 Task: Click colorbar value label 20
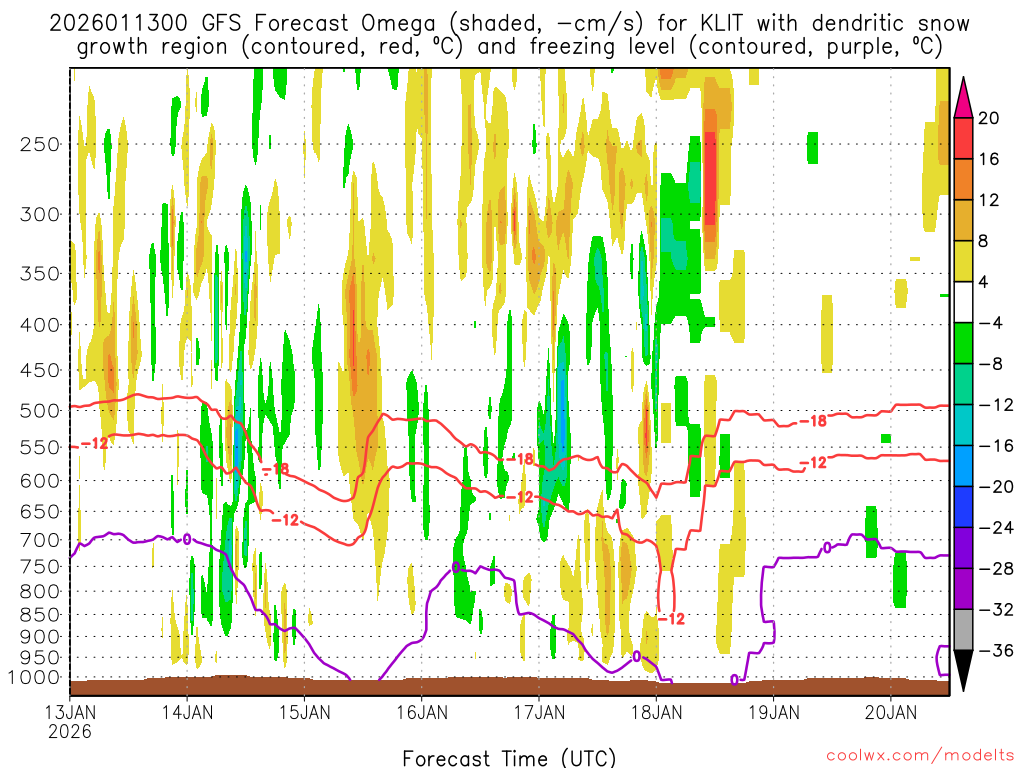[989, 118]
